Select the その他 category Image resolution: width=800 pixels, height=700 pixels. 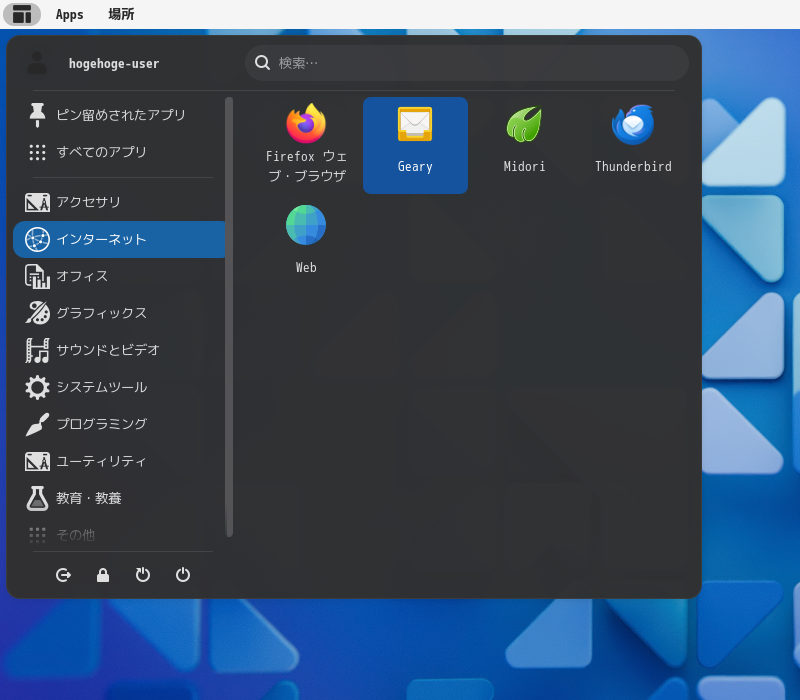(x=119, y=535)
